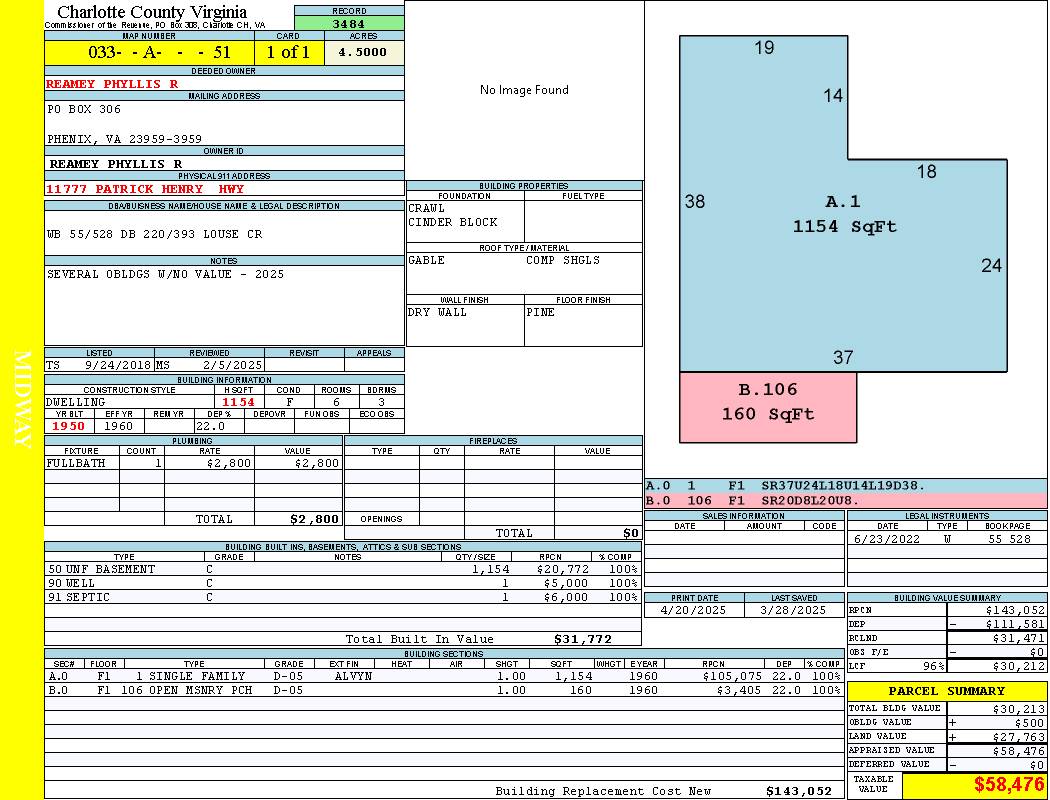1050x800 pixels.
Task: Click the blue A.1 1154 SqFt sketch area
Action: click(x=843, y=214)
